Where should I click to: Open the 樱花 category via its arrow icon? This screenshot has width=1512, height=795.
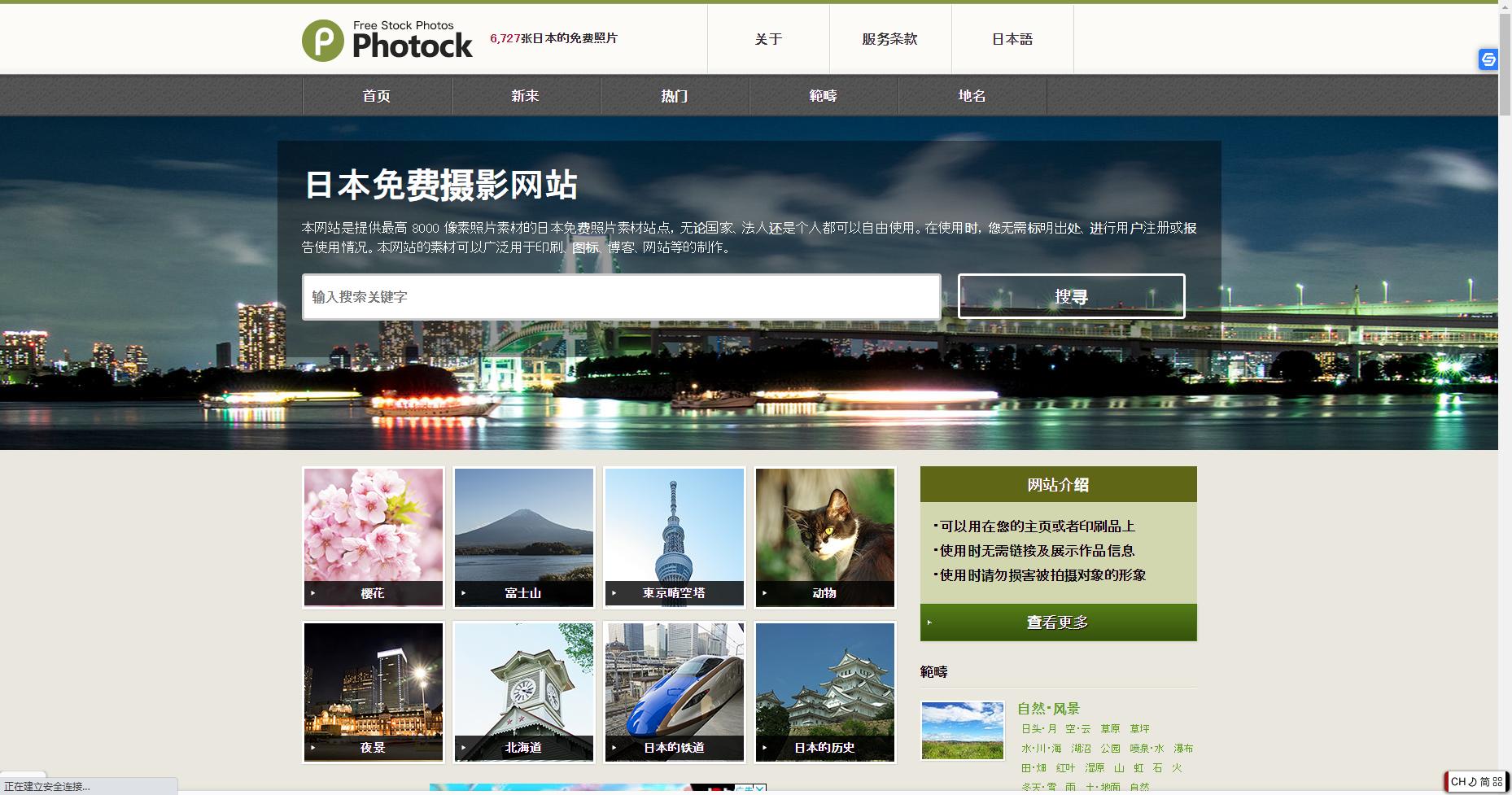[x=313, y=594]
